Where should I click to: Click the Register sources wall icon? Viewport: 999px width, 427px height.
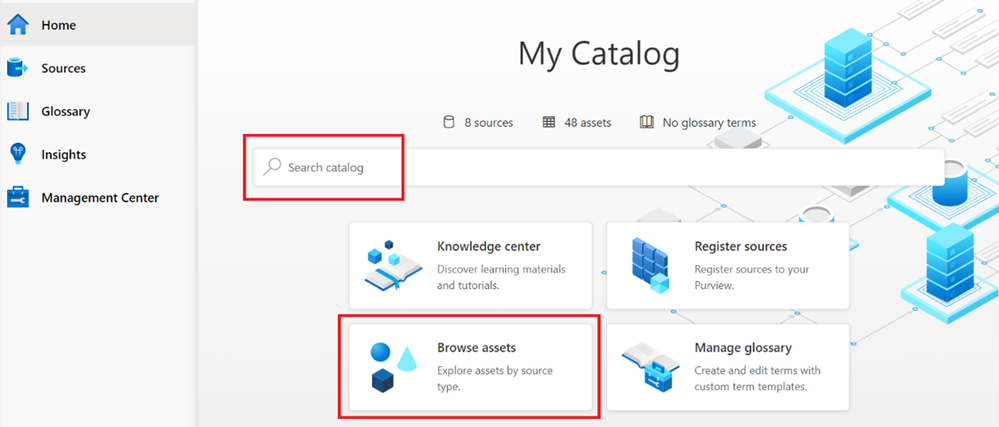649,265
